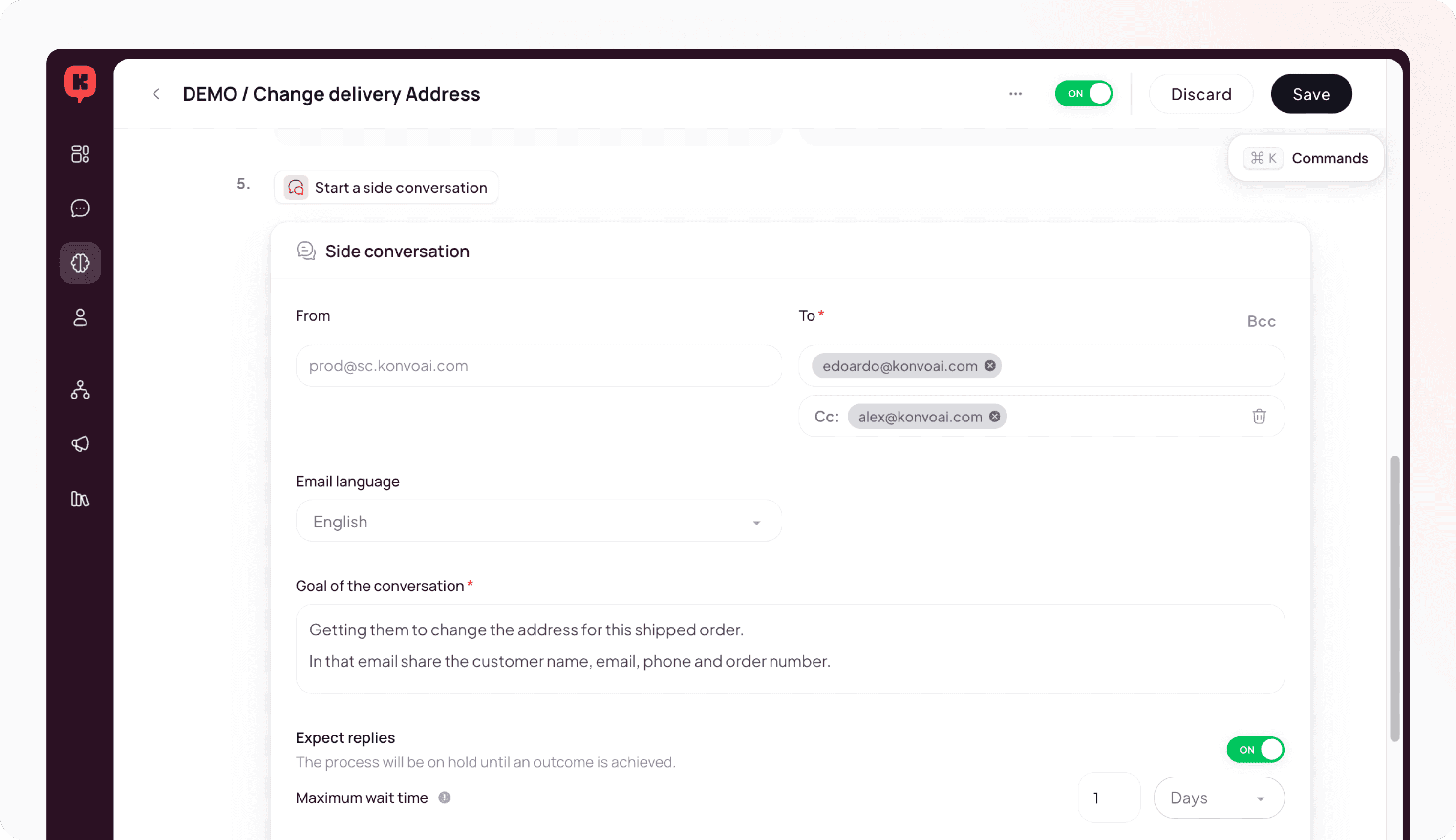Image resolution: width=1456 pixels, height=840 pixels.
Task: Toggle the process ON switch in header
Action: point(1083,93)
